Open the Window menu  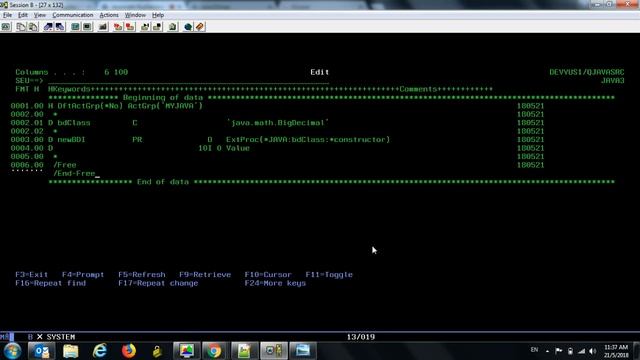point(135,15)
